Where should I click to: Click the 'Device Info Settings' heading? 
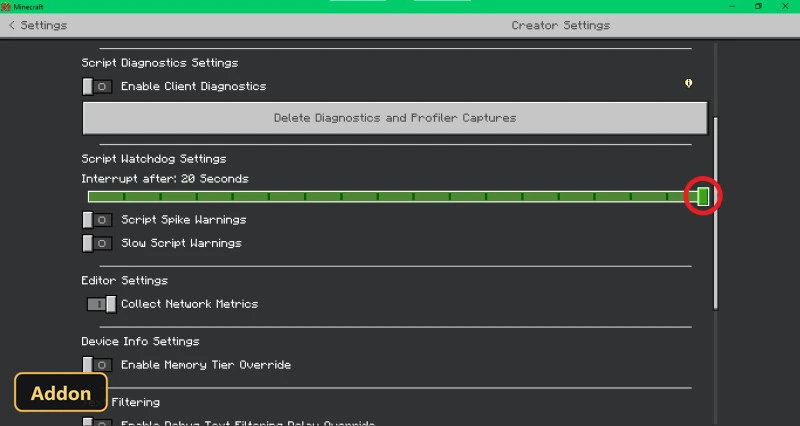tap(140, 341)
